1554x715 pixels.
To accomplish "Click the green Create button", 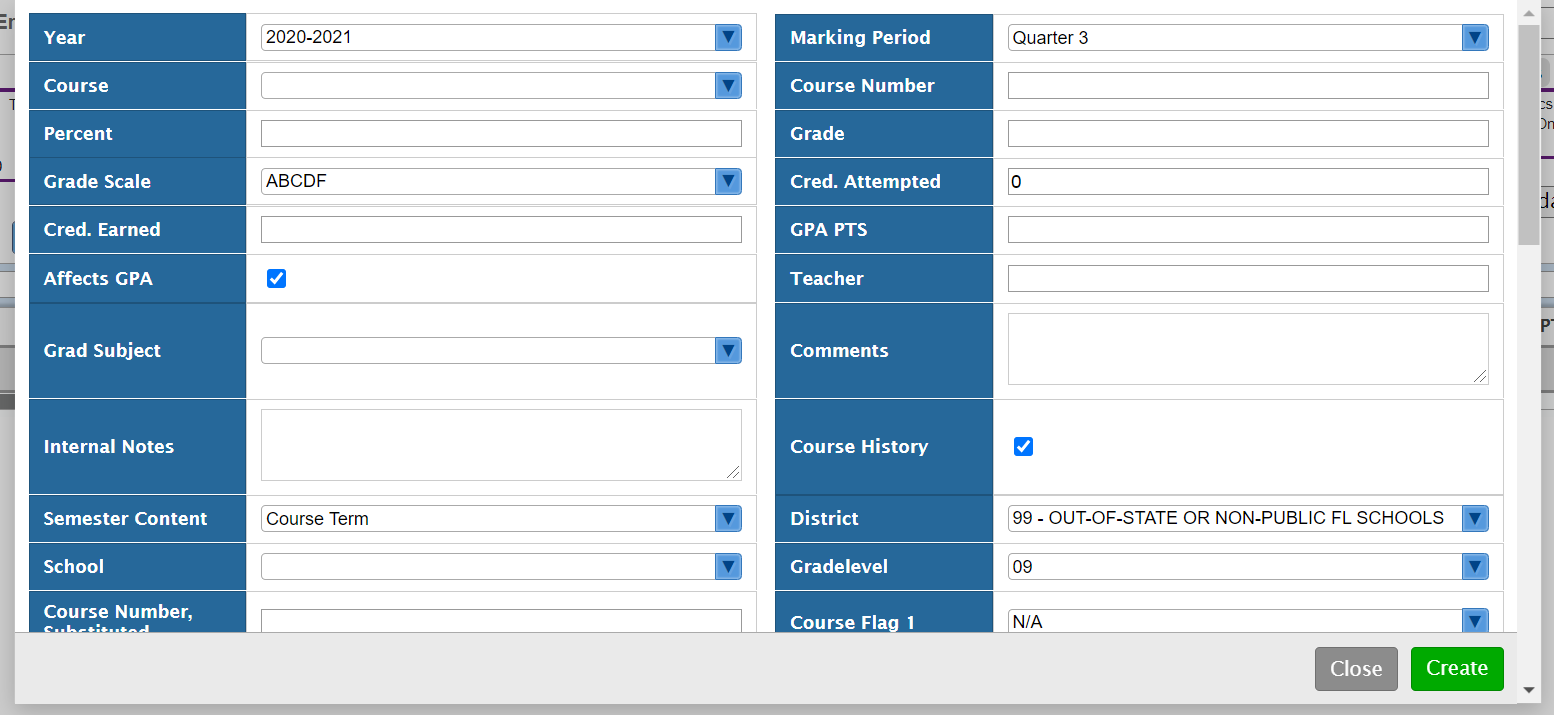I will tap(1457, 669).
